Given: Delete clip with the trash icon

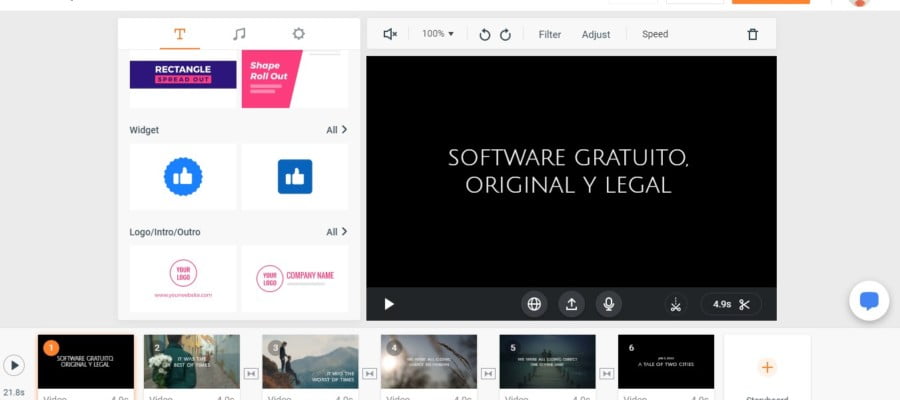Looking at the screenshot, I should (752, 34).
